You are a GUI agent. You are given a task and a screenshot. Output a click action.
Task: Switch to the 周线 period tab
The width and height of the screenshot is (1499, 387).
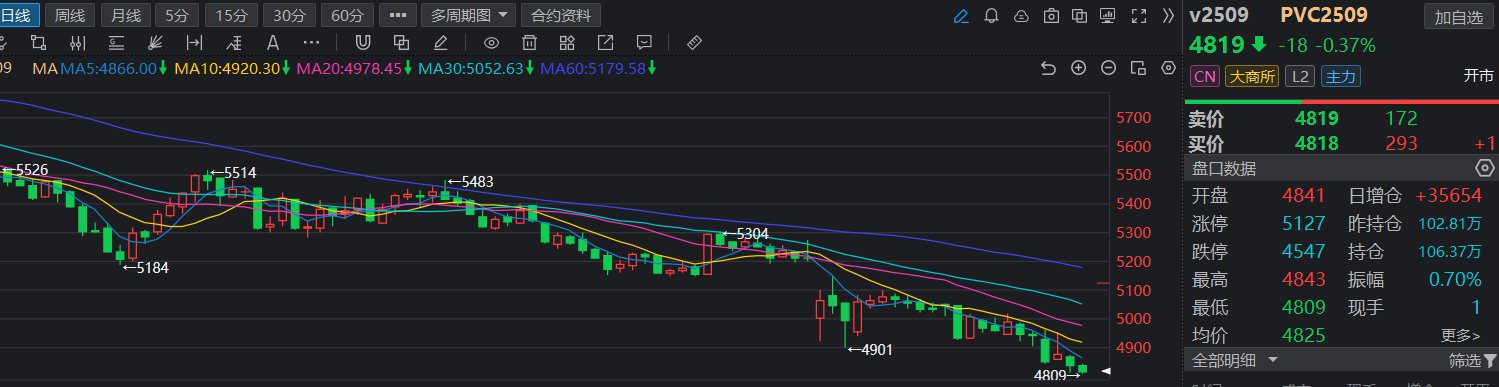pyautogui.click(x=70, y=16)
